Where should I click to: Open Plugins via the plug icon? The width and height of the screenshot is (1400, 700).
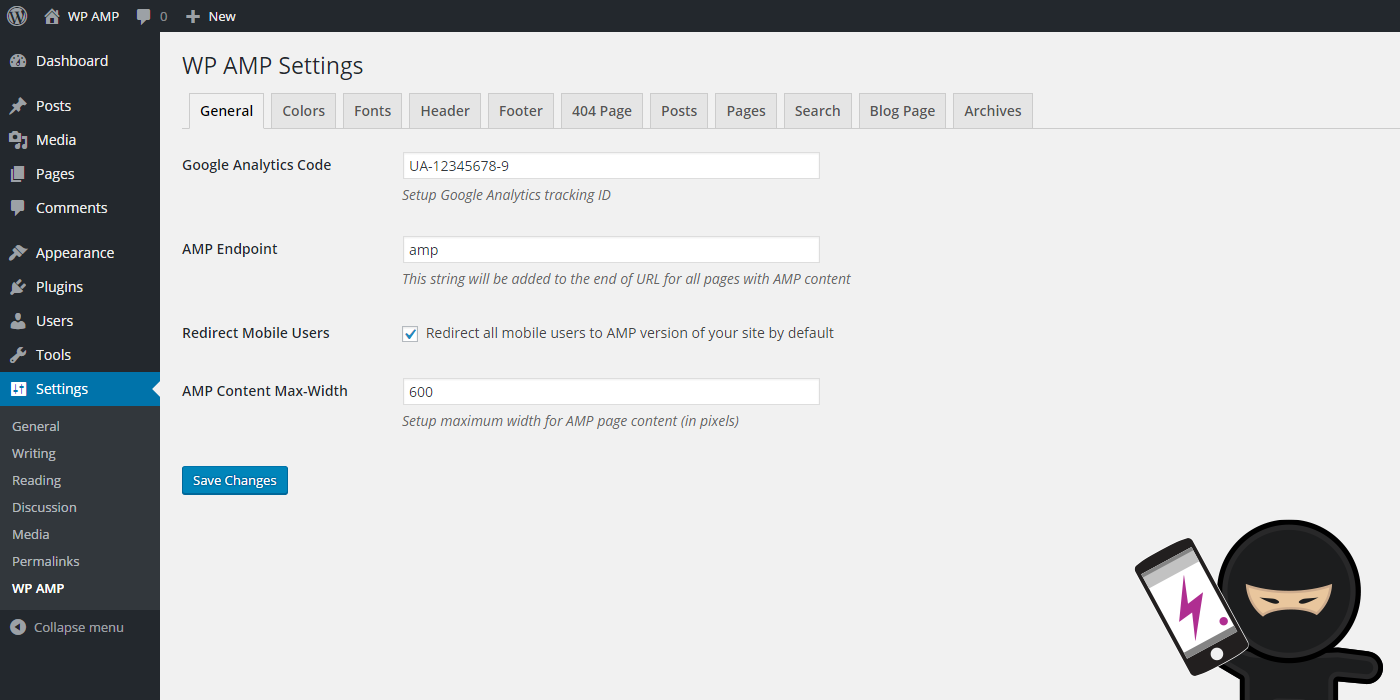tap(20, 287)
